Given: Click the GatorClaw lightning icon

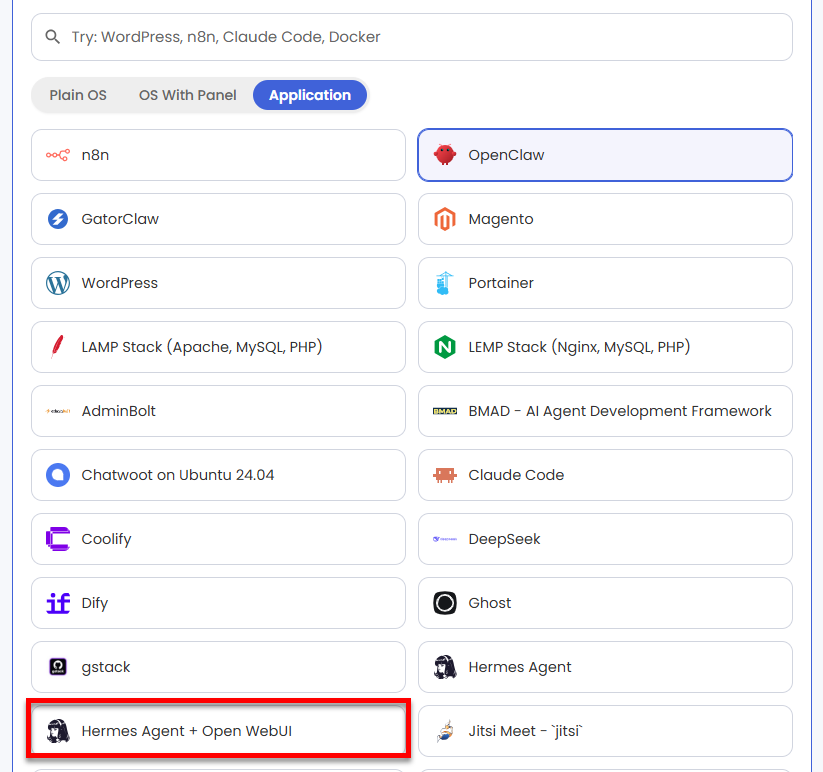Looking at the screenshot, I should [58, 219].
